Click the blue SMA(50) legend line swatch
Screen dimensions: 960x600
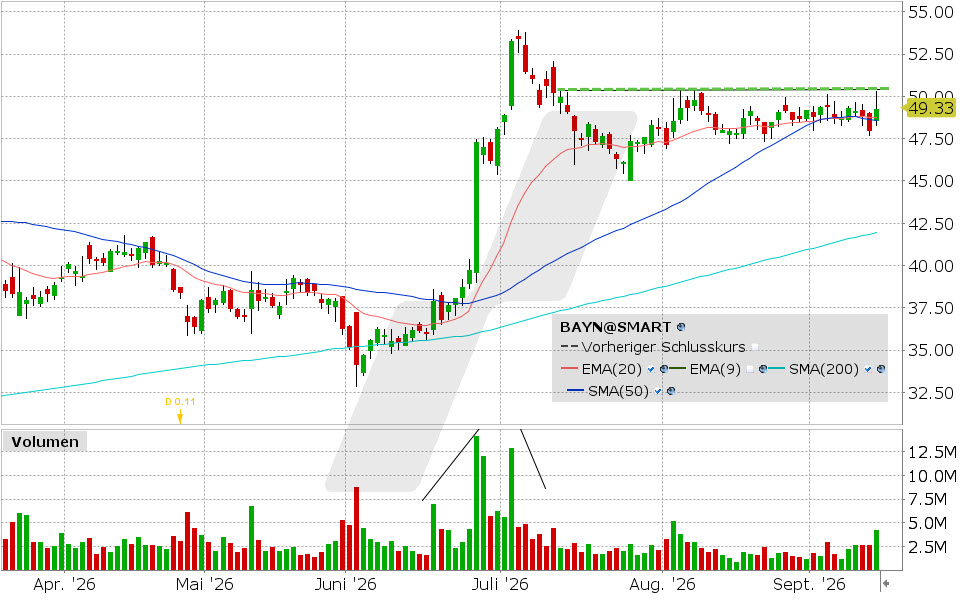576,390
